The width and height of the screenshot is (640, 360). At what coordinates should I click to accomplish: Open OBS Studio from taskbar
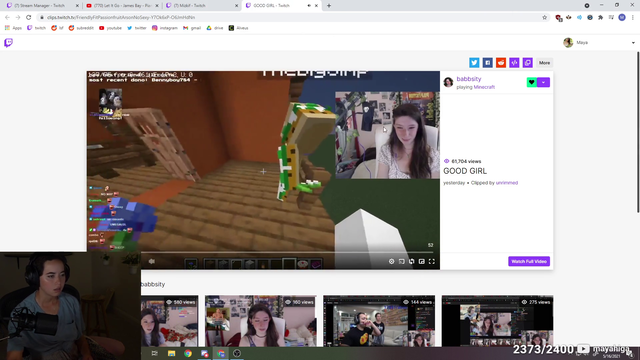pyautogui.click(x=237, y=353)
